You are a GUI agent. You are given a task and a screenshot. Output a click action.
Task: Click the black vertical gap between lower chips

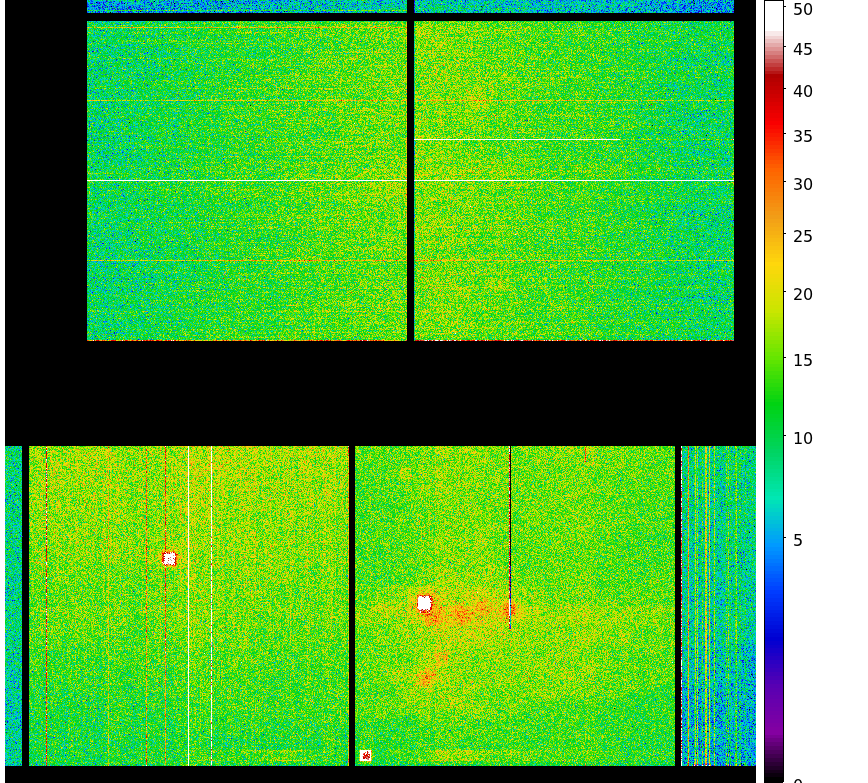pyautogui.click(x=352, y=606)
